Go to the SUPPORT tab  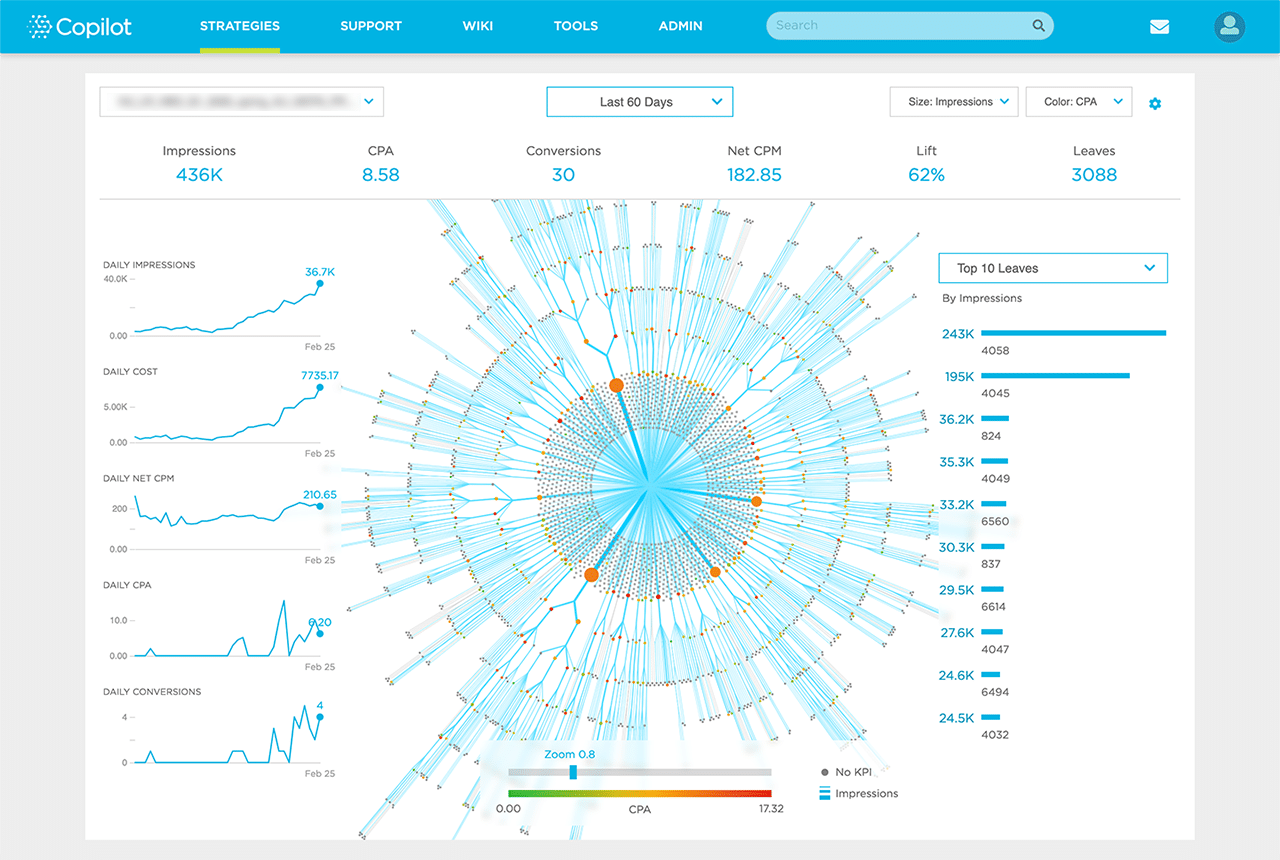pyautogui.click(x=371, y=26)
